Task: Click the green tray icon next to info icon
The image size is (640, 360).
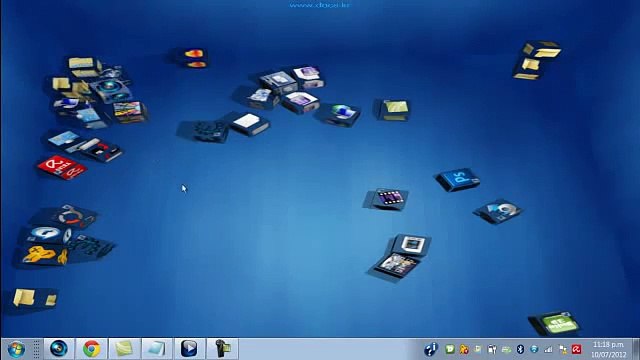Action: [450, 349]
